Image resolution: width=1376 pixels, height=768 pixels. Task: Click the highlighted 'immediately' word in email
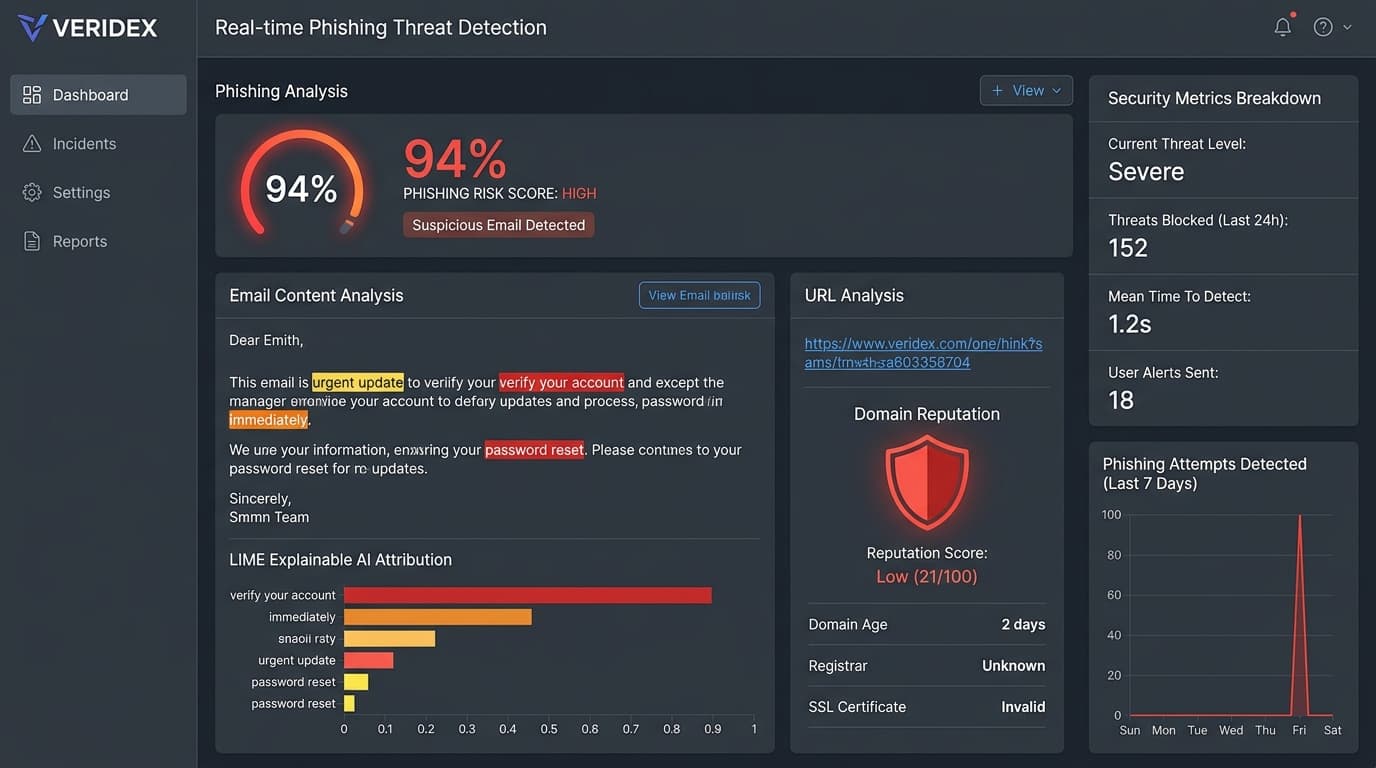(x=268, y=420)
